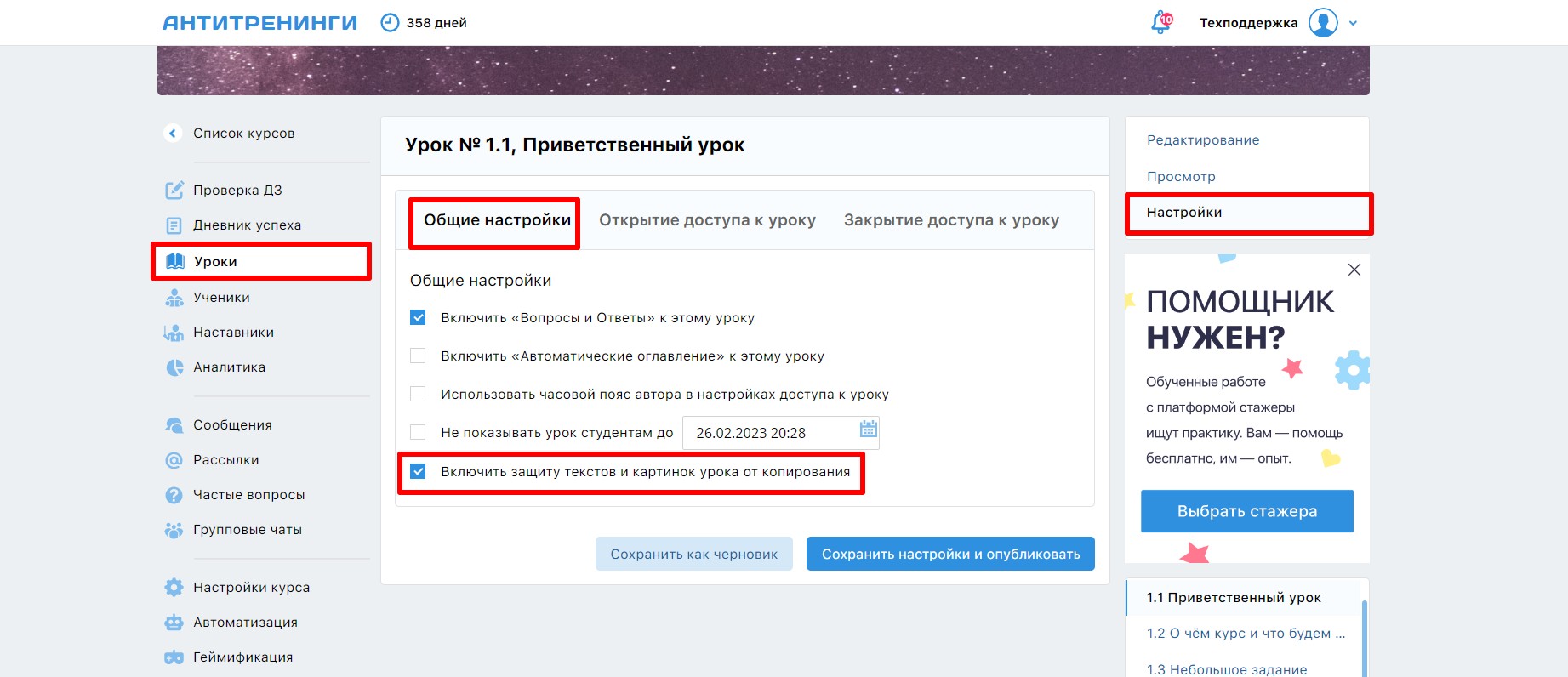
Task: Click the Аналитика pie chart icon
Action: [174, 367]
